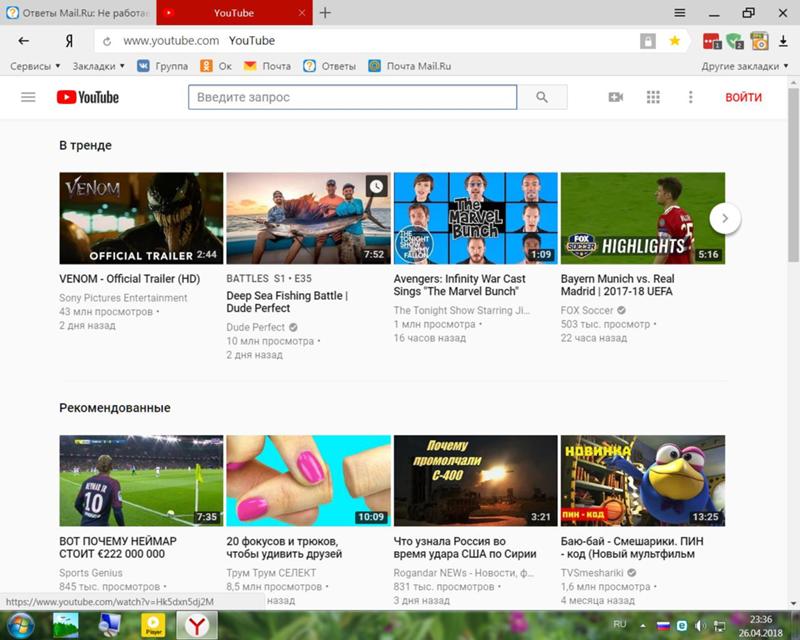Screen dimensions: 800x640
Task: Switch to the Ответы Mail.Ru tab
Action: [78, 13]
